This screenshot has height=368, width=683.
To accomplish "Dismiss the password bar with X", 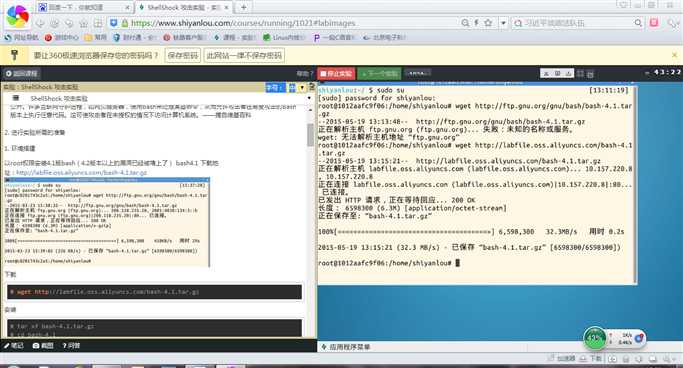I will tap(674, 55).
